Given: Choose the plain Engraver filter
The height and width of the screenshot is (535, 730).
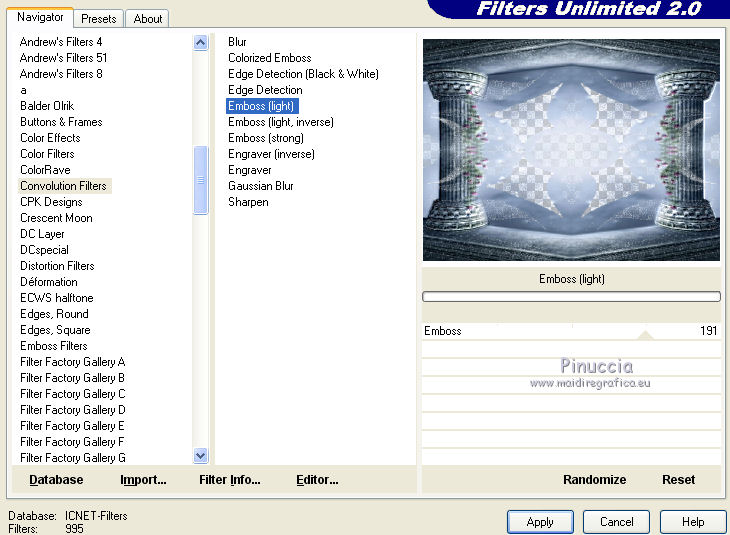Looking at the screenshot, I should [250, 170].
